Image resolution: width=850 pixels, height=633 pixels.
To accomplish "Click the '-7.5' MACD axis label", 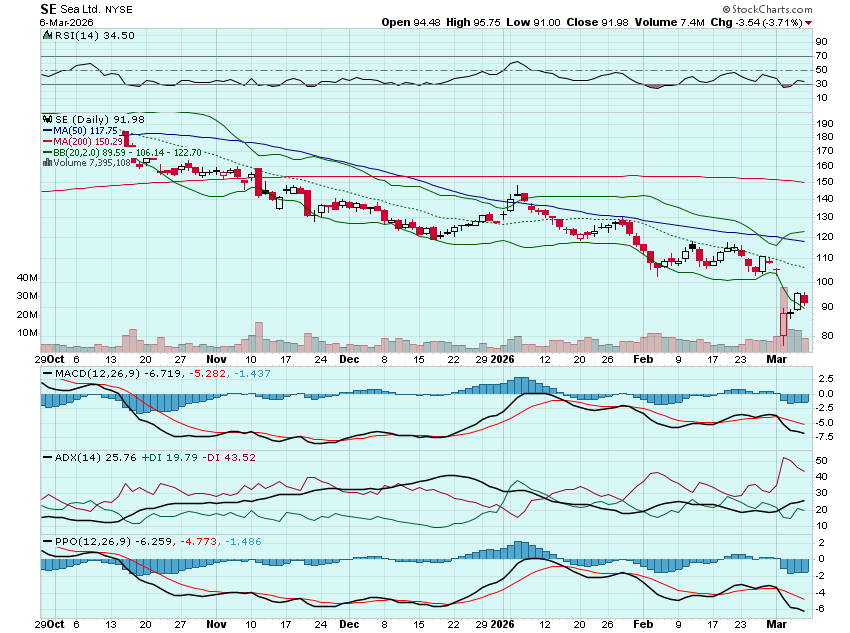I will coord(825,436).
